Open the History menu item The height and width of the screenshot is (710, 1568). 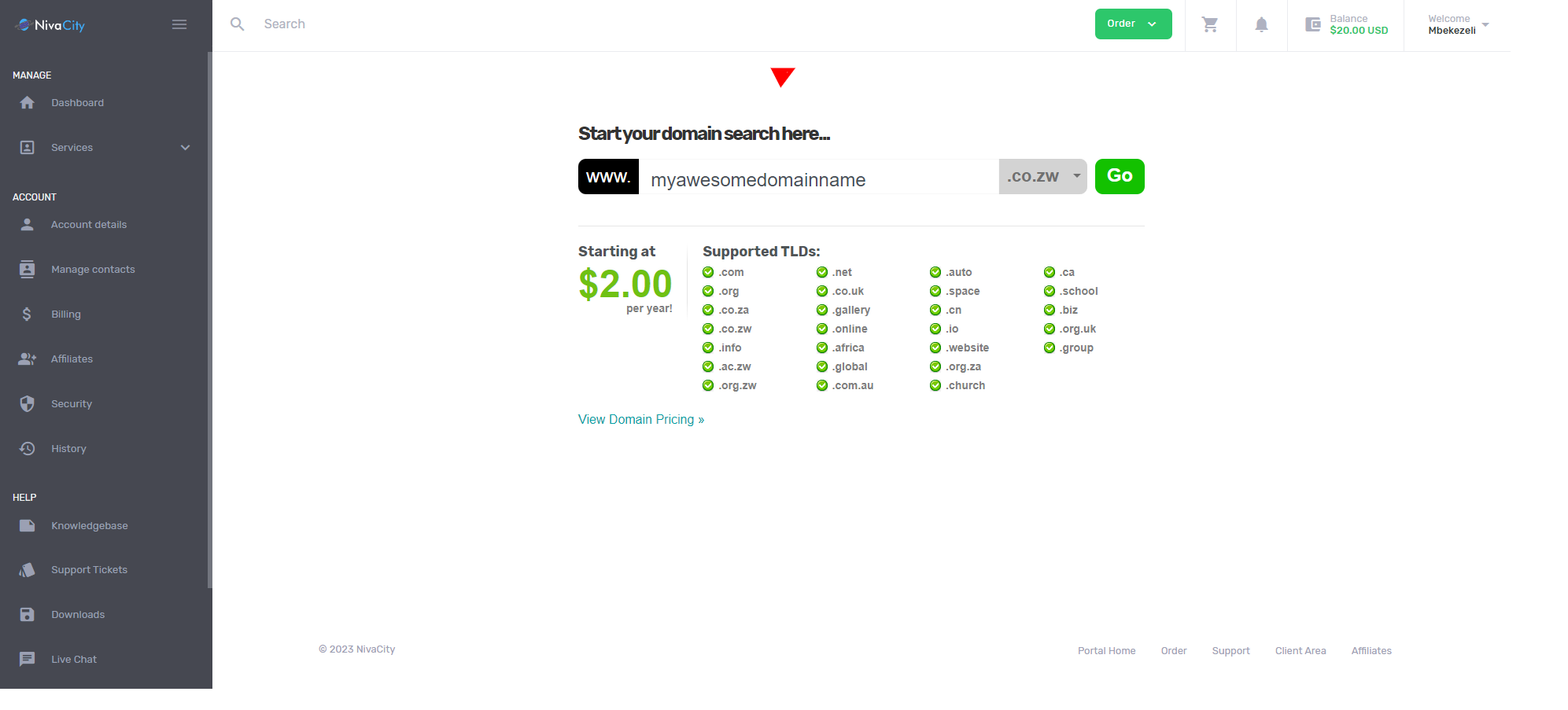[x=68, y=449]
